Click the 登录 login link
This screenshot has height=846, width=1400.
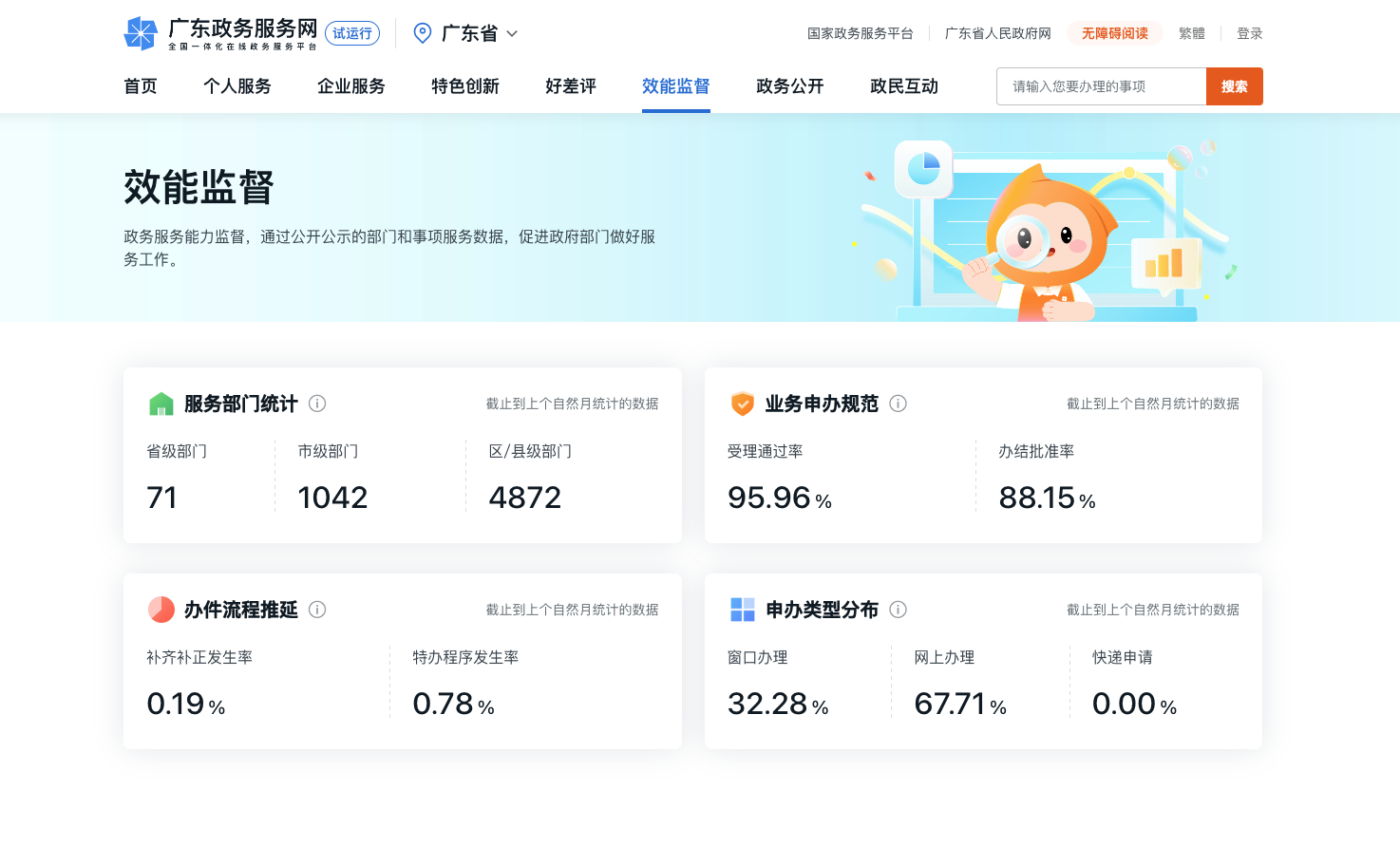click(1249, 33)
